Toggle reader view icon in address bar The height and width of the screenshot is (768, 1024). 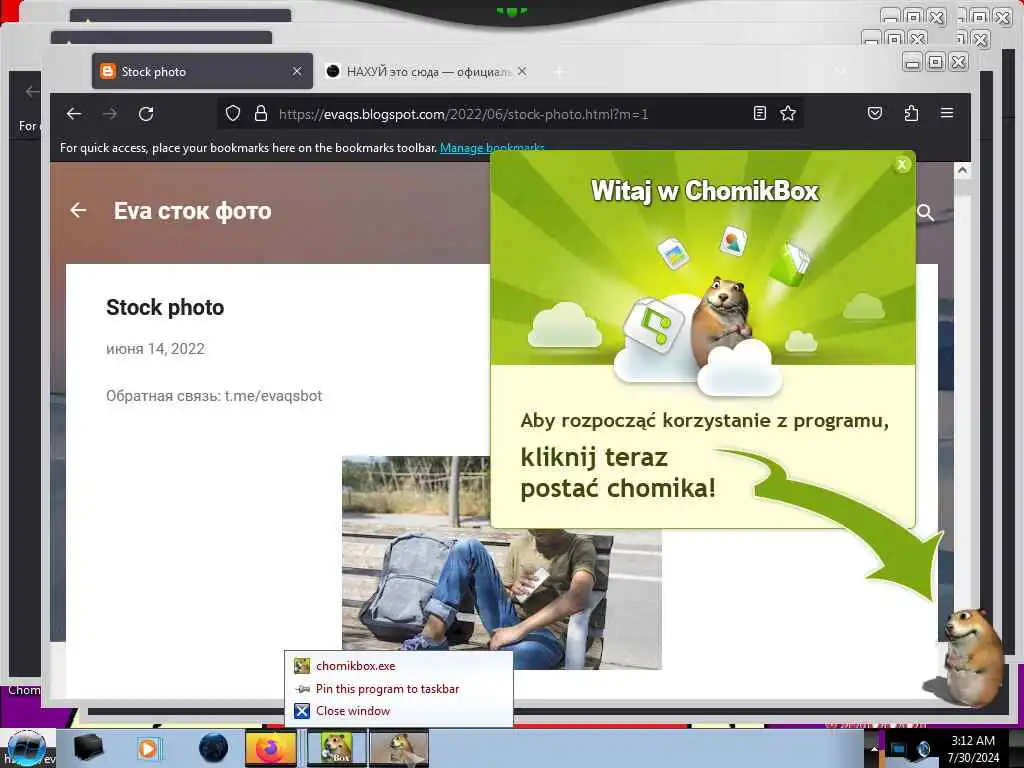pyautogui.click(x=760, y=114)
